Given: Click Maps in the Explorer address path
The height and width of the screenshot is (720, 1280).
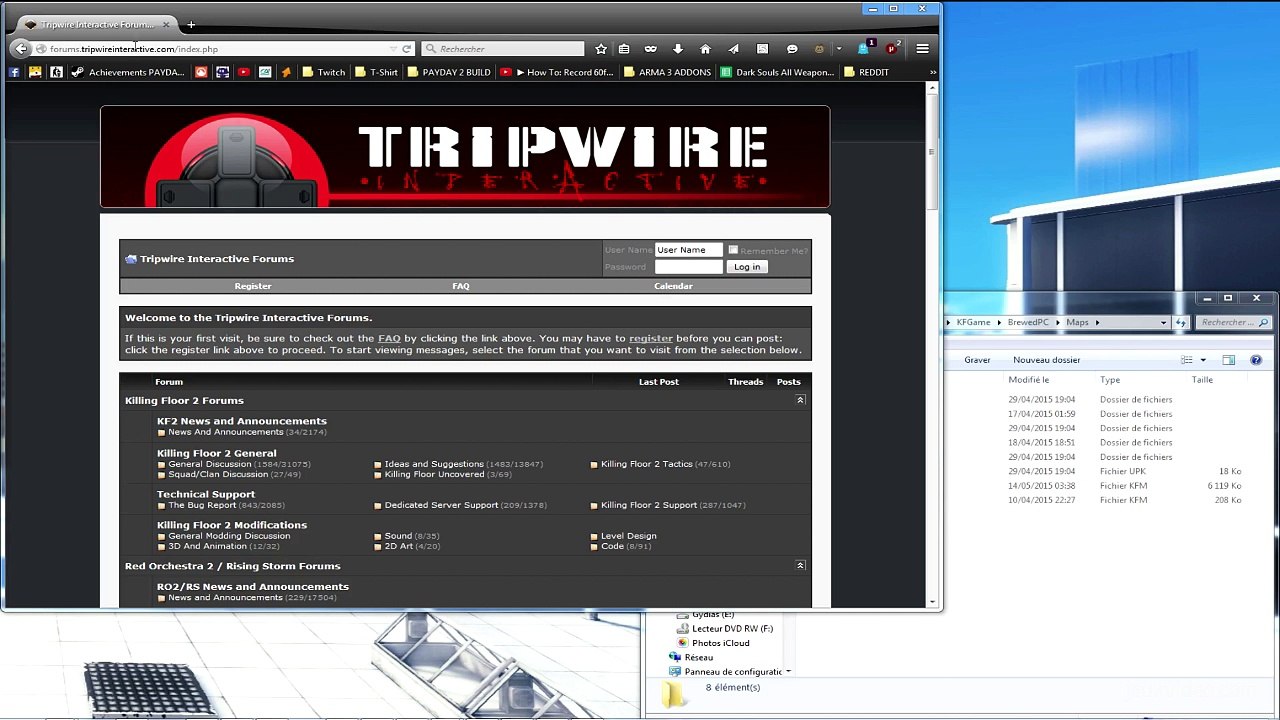Looking at the screenshot, I should pos(1077,322).
